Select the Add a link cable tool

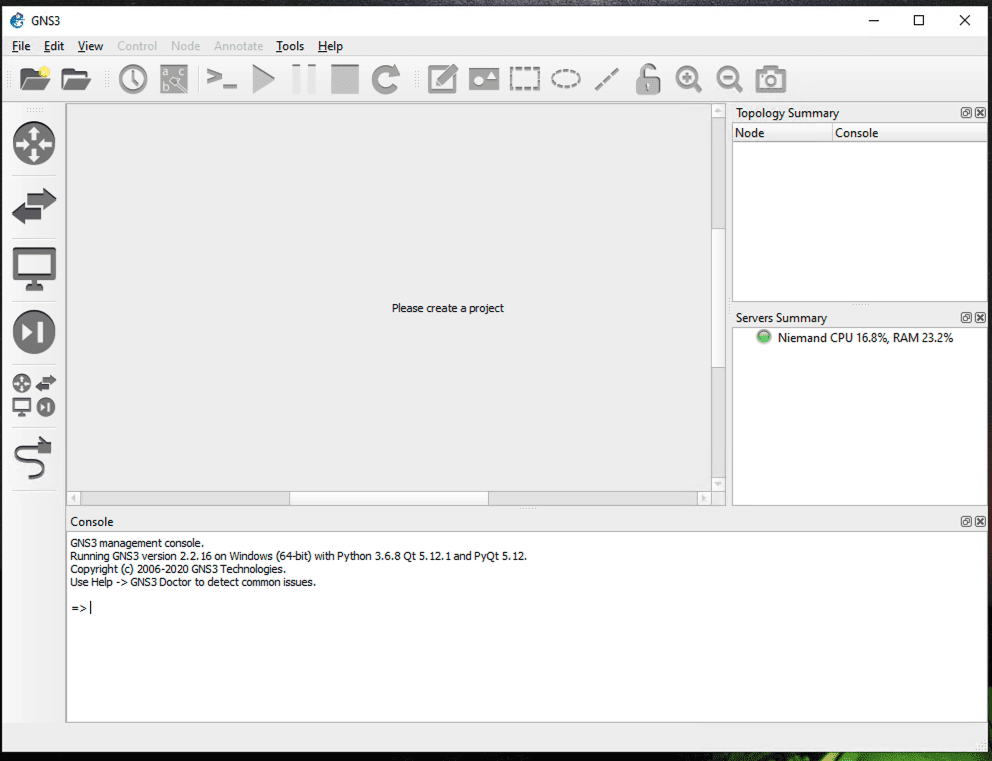coord(34,460)
